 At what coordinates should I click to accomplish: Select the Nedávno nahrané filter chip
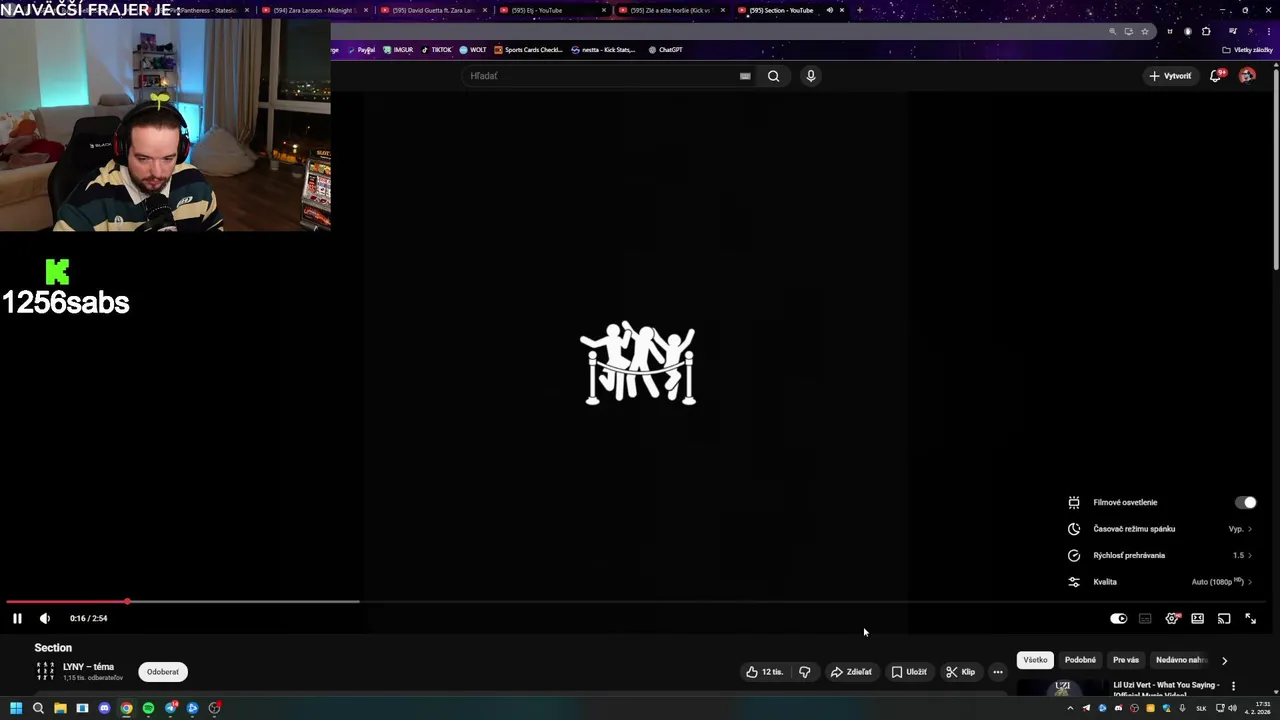pos(1181,660)
